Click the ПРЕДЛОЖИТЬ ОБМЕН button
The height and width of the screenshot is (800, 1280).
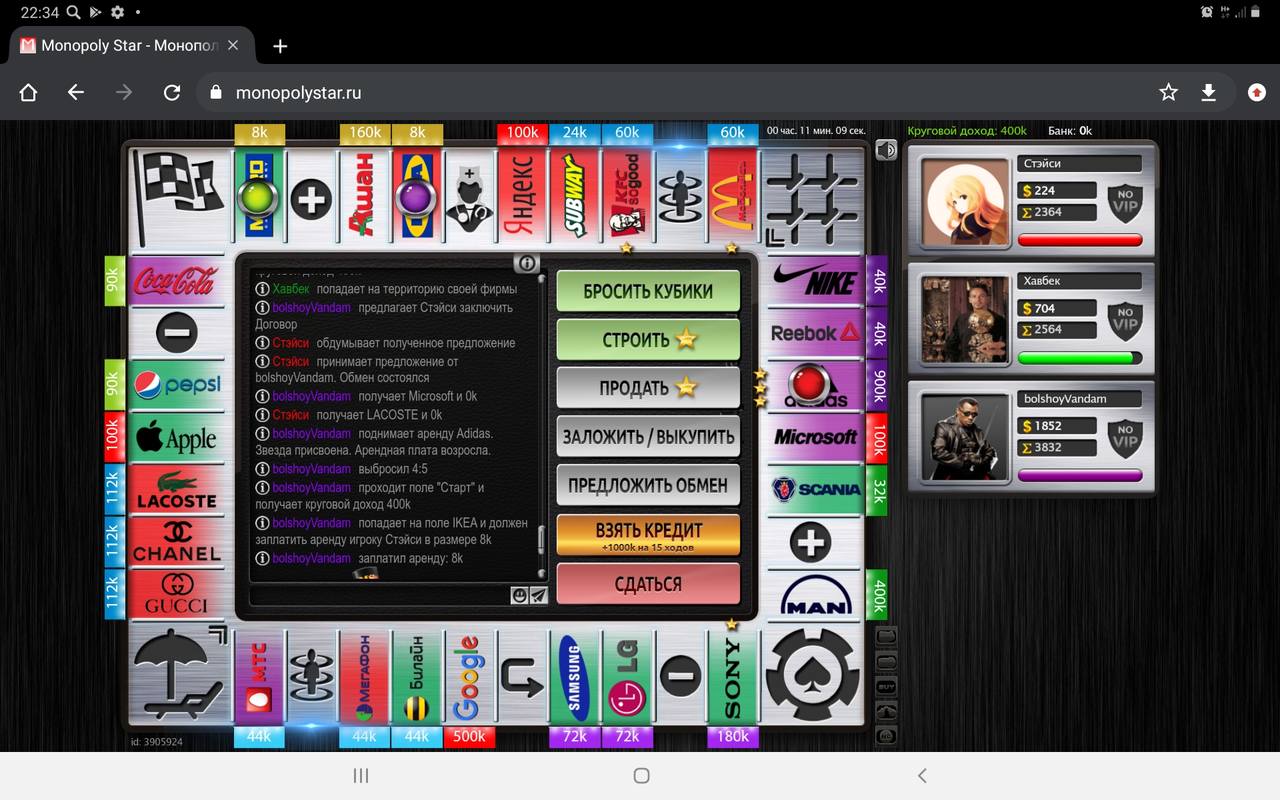[x=648, y=485]
